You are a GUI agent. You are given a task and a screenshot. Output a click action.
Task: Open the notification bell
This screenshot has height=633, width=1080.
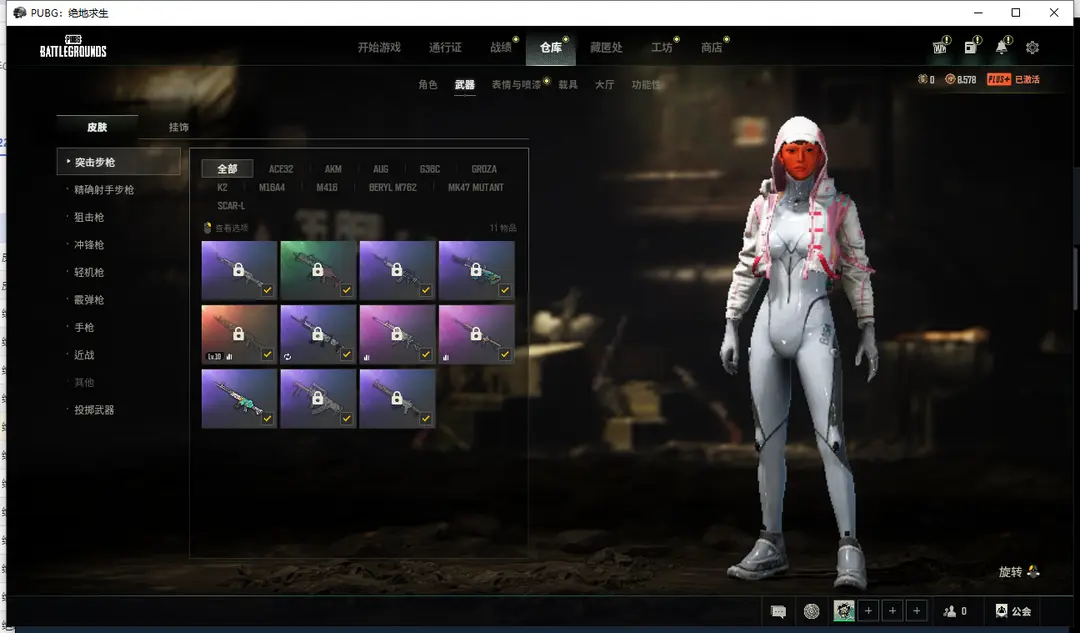[1001, 47]
